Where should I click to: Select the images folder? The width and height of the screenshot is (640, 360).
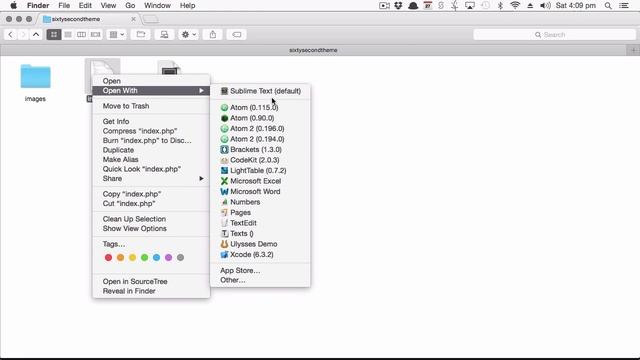(x=36, y=76)
